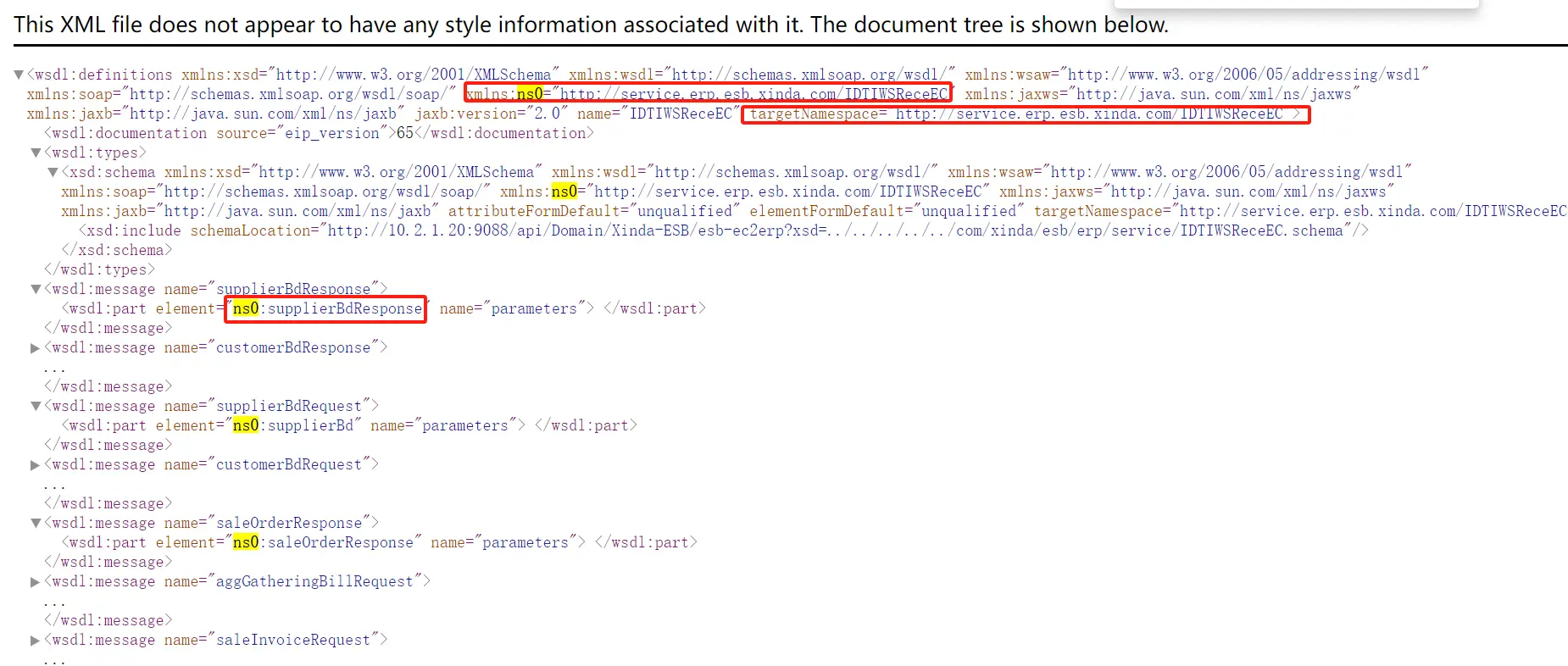Click the customerBdRequest message name text
The image size is (1568, 666).
pos(289,464)
